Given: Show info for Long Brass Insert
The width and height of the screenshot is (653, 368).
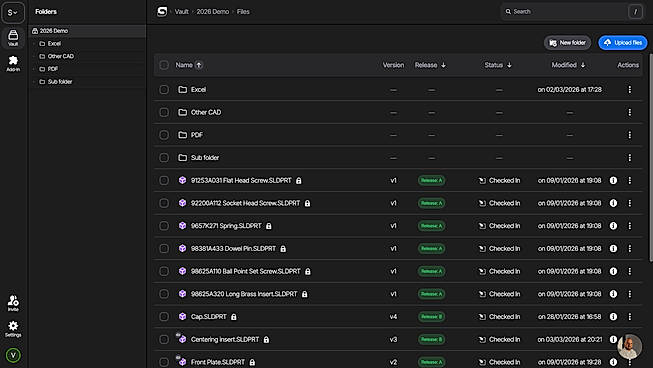Looking at the screenshot, I should [x=613, y=294].
